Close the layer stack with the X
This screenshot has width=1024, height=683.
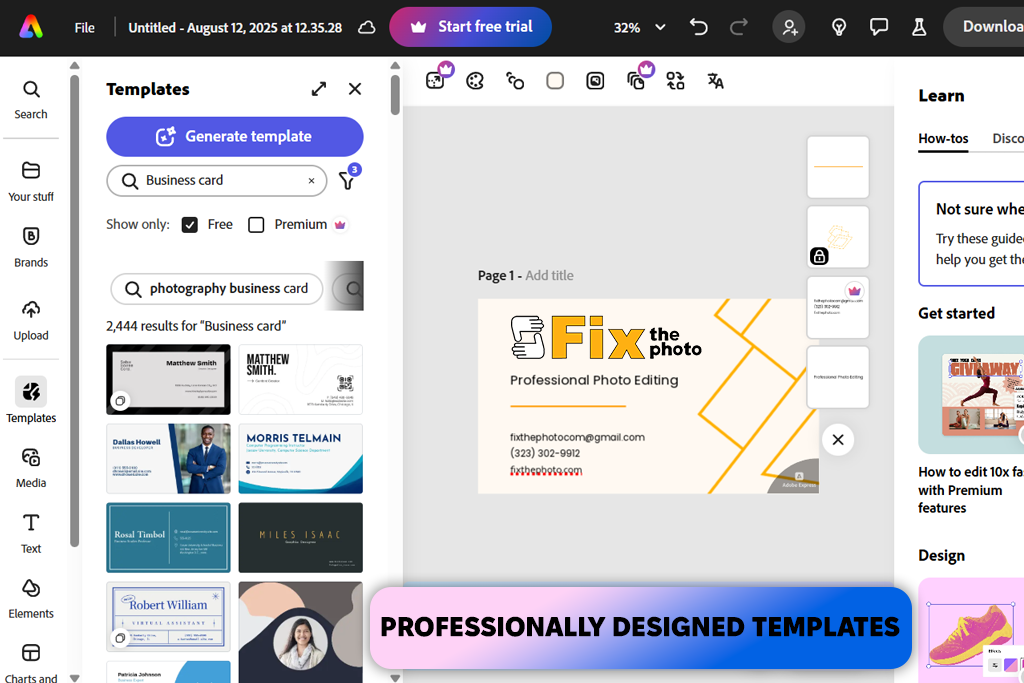coord(838,439)
